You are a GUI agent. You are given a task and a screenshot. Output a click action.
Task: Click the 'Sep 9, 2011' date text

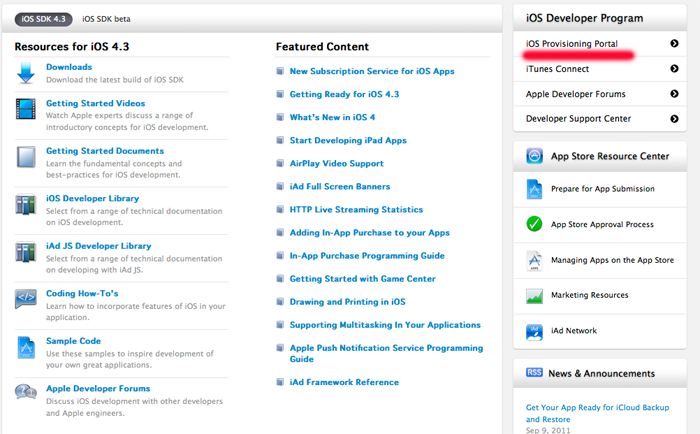coord(548,430)
